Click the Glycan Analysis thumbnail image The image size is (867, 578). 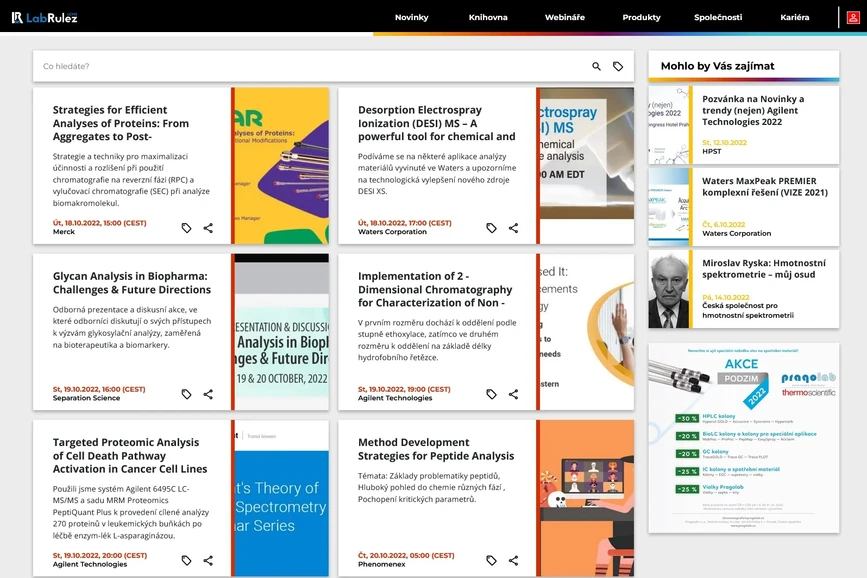[281, 332]
